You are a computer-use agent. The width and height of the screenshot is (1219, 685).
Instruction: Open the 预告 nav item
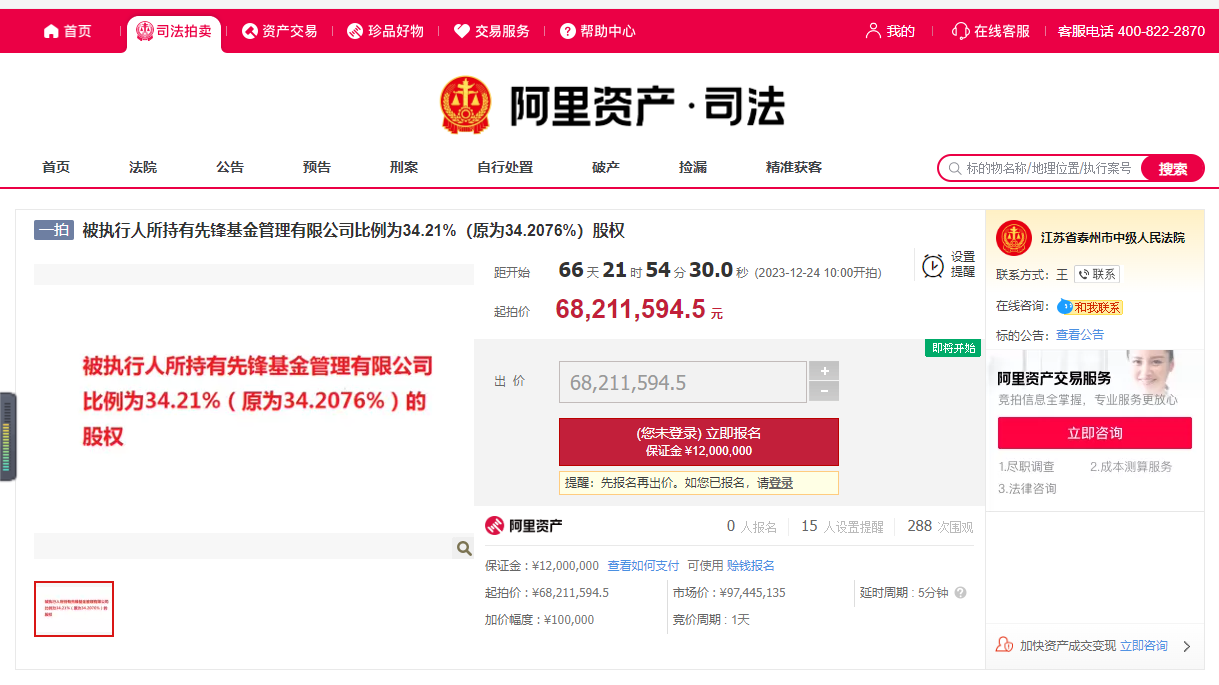click(317, 167)
